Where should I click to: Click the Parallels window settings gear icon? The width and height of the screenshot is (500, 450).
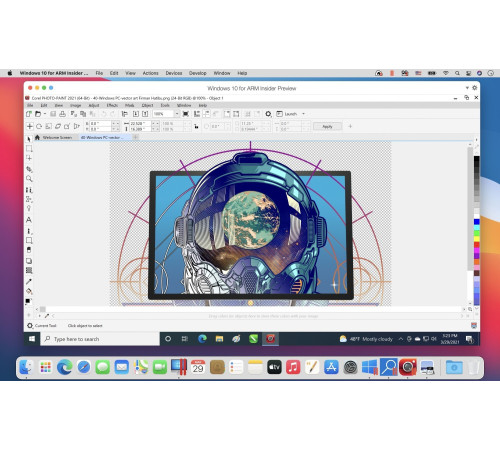[x=475, y=88]
